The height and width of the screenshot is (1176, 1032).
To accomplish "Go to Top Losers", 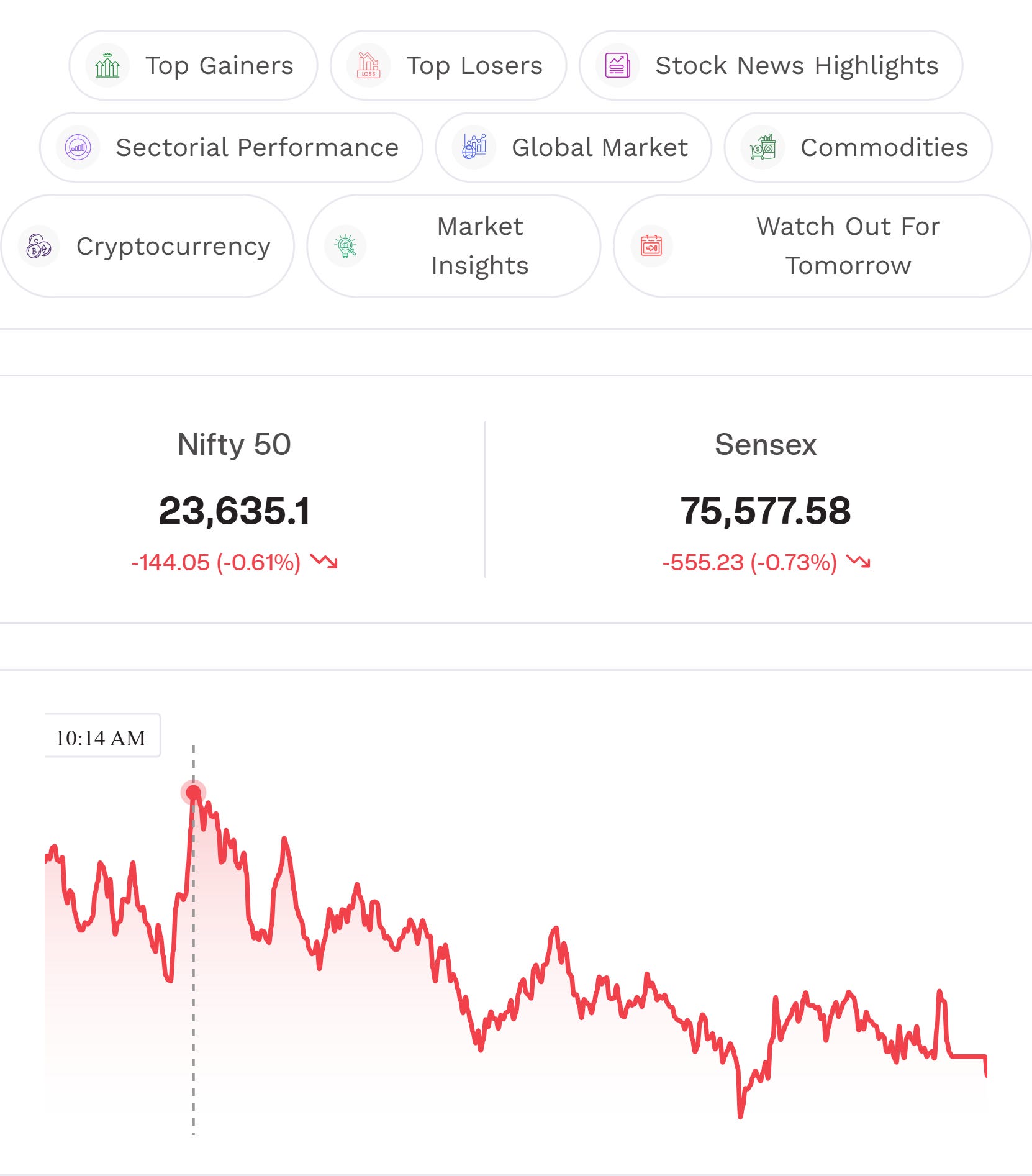I will tap(448, 65).
